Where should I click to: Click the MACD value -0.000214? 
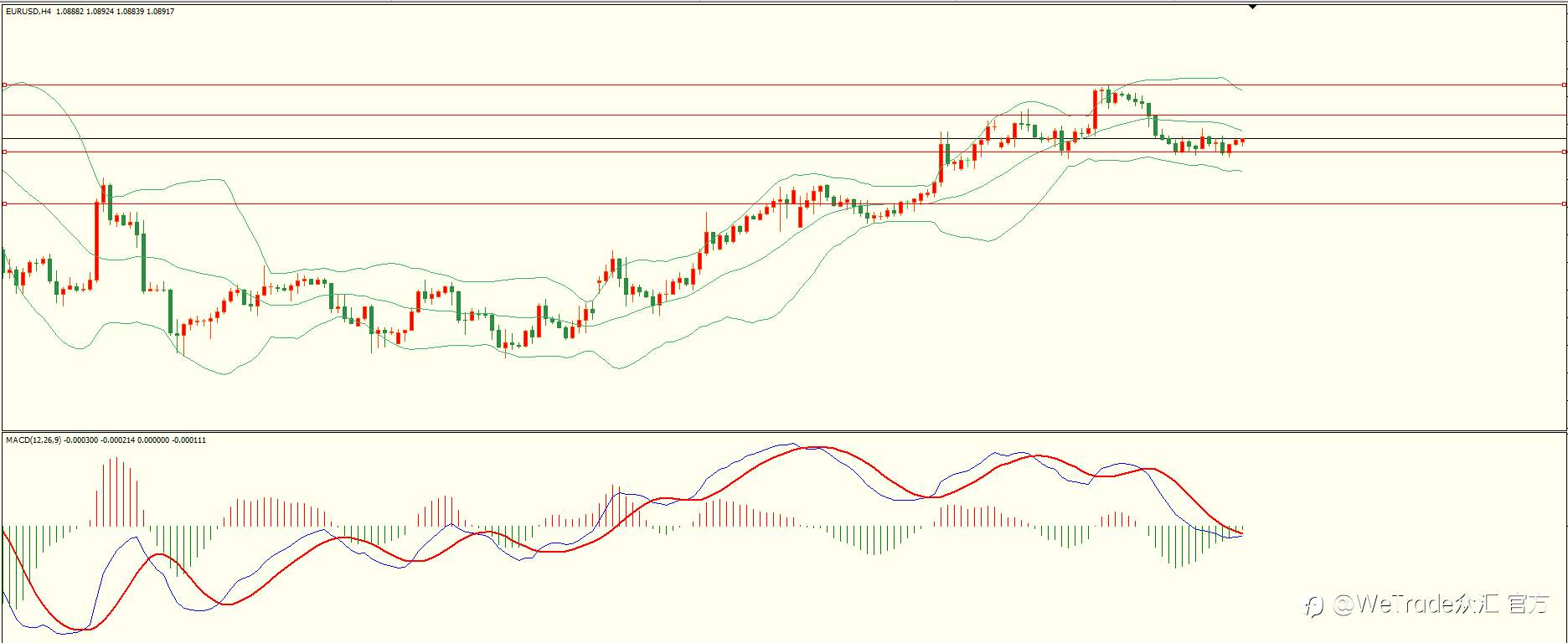[x=117, y=440]
